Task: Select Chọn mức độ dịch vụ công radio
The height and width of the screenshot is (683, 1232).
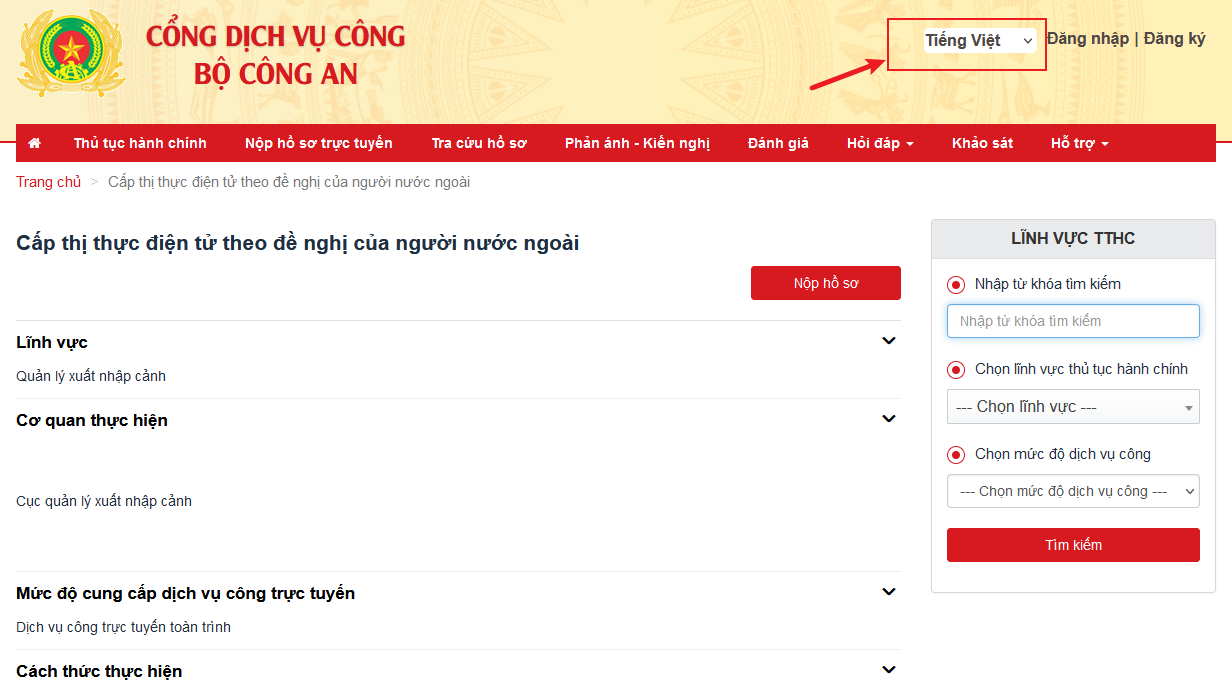Action: tap(956, 455)
